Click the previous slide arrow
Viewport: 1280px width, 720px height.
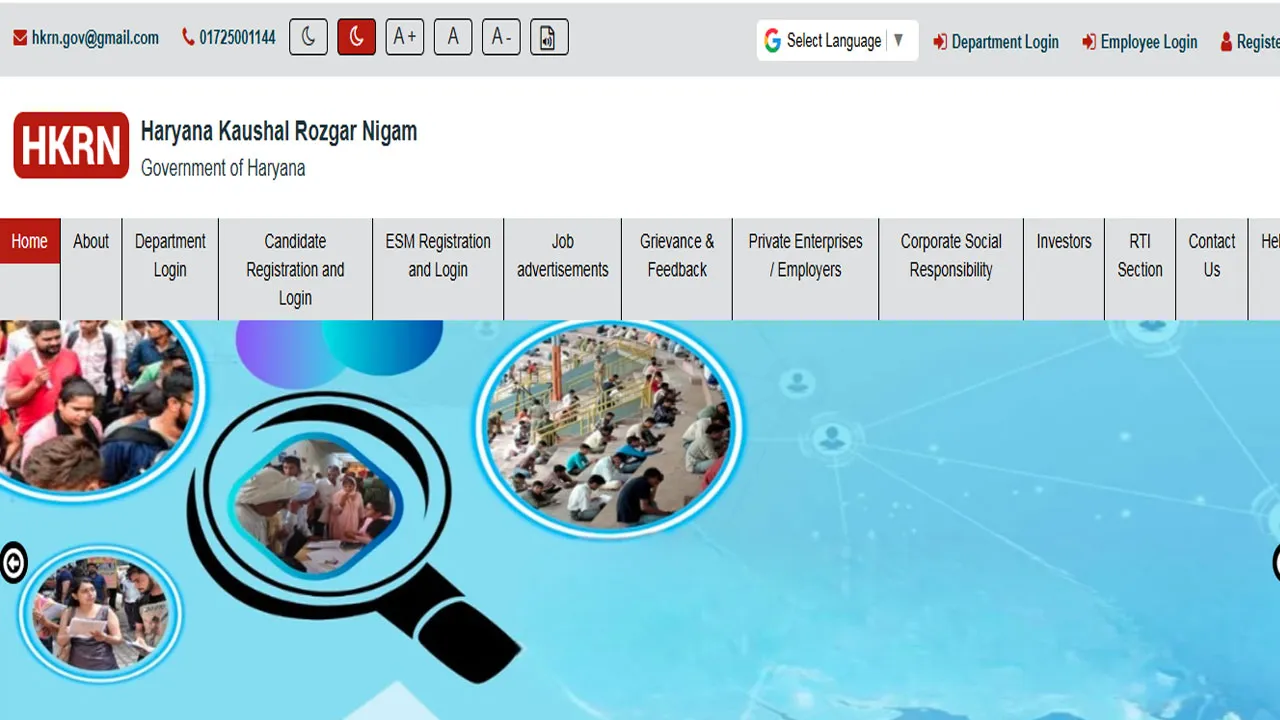click(x=13, y=563)
